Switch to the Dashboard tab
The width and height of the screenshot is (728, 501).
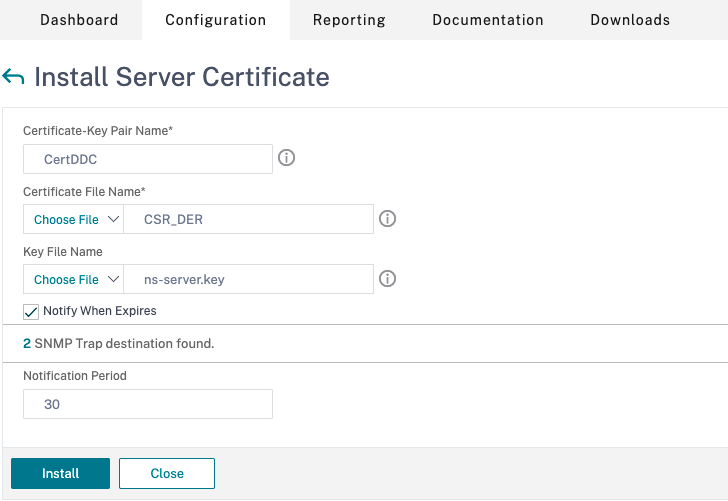(x=79, y=20)
